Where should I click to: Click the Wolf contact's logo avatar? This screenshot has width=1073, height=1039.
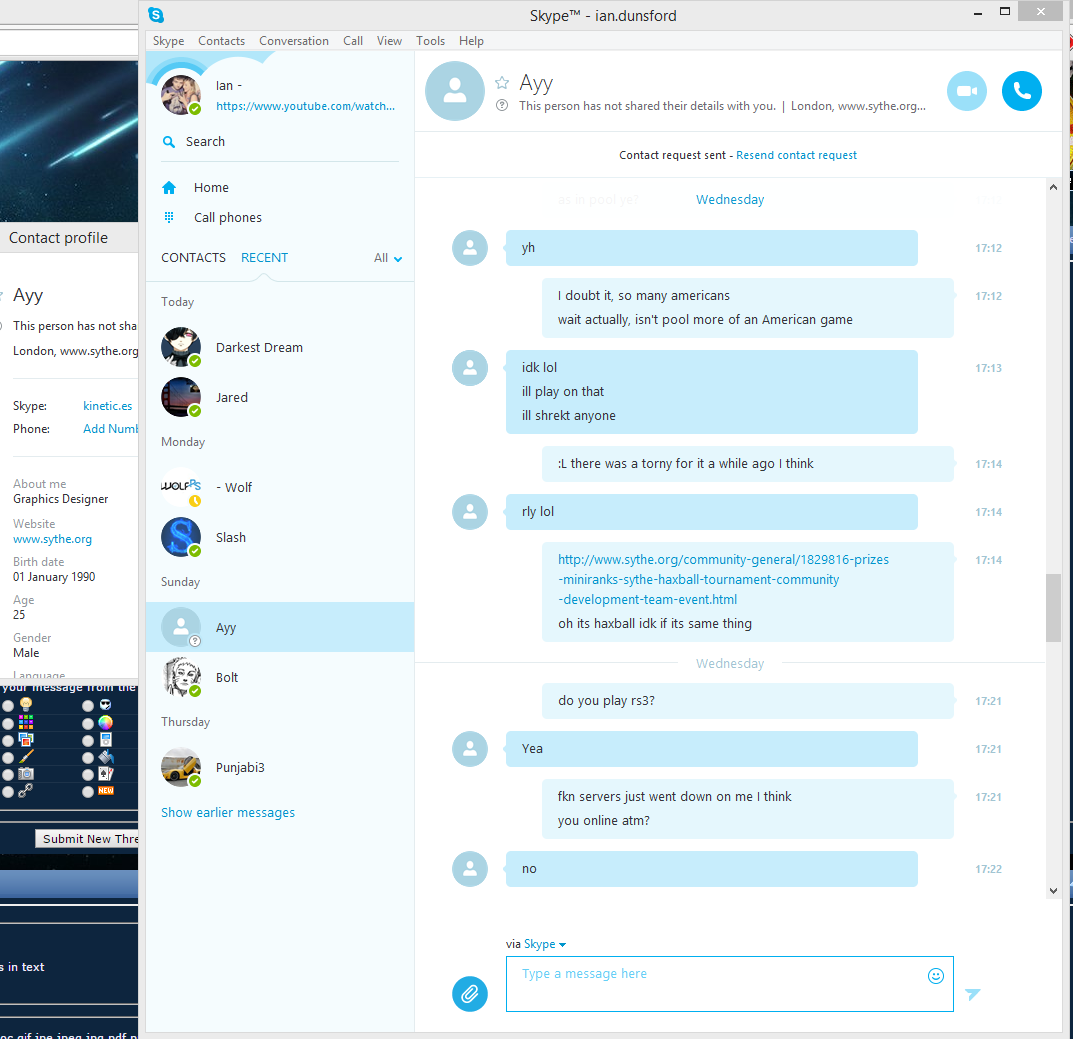pos(181,487)
